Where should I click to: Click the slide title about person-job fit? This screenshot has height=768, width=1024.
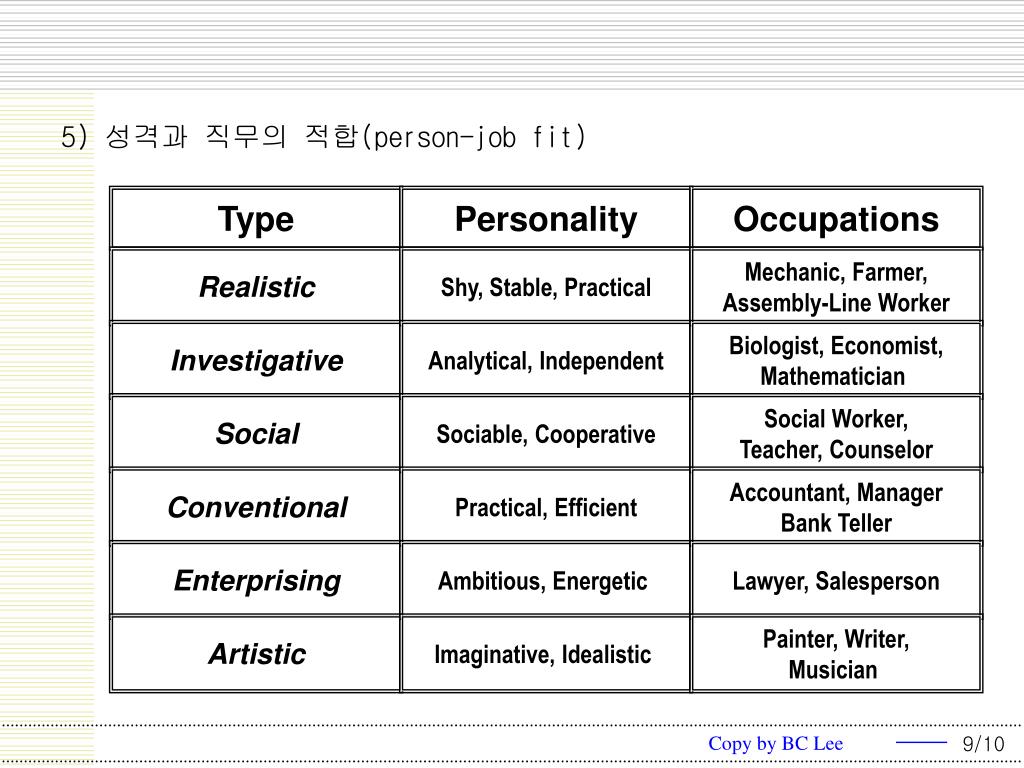tap(324, 137)
